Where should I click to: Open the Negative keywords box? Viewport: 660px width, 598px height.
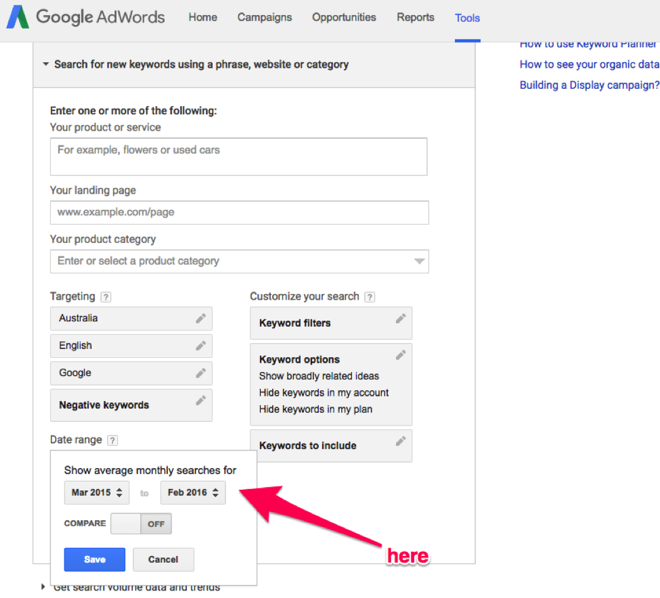point(131,405)
